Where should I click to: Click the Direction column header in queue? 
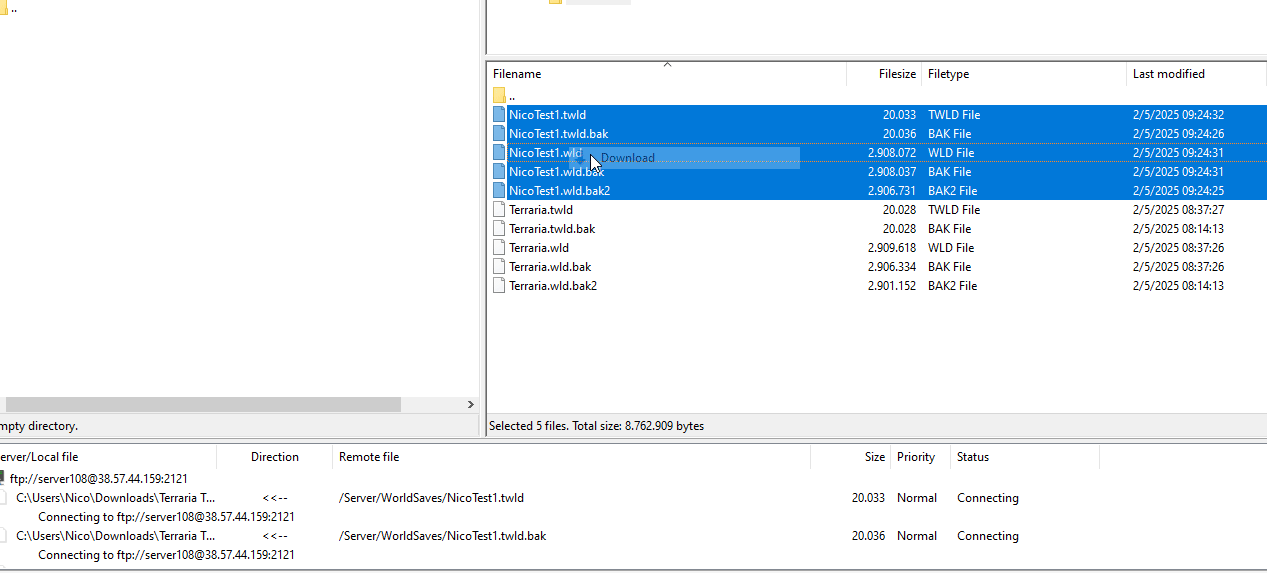(275, 457)
